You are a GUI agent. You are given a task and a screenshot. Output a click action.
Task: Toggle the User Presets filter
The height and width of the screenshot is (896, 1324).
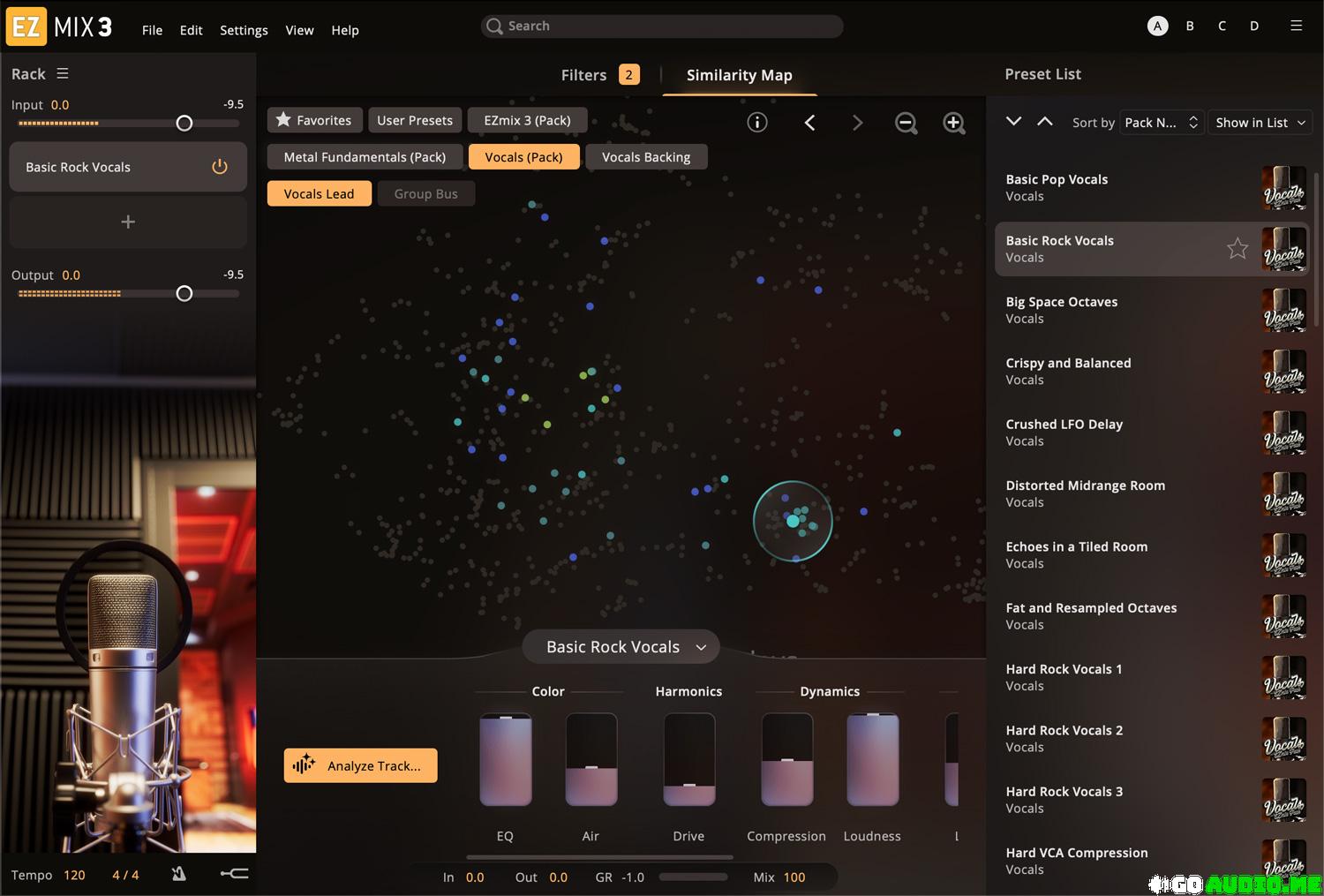(415, 120)
